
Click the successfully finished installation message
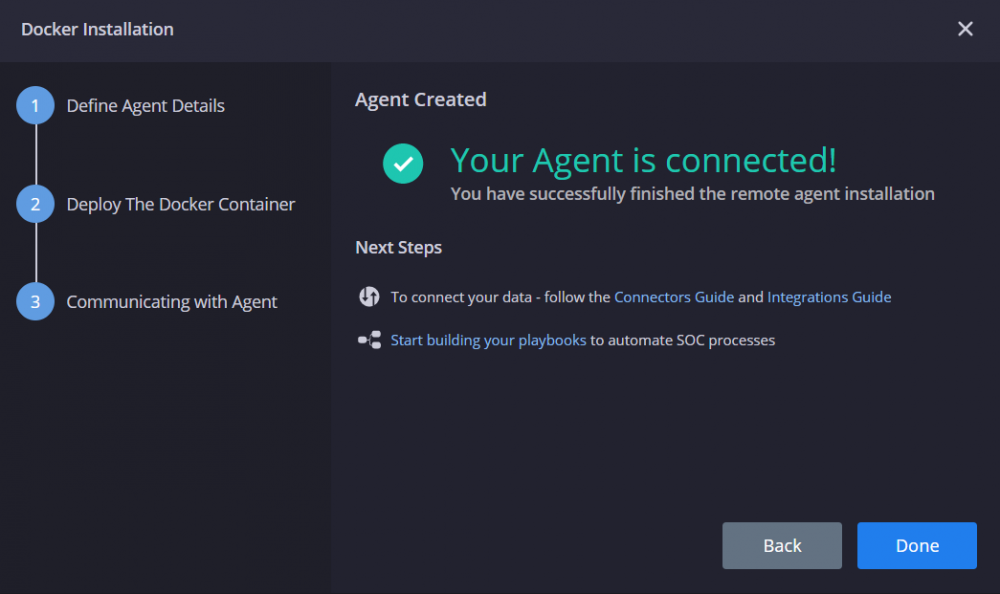(692, 193)
